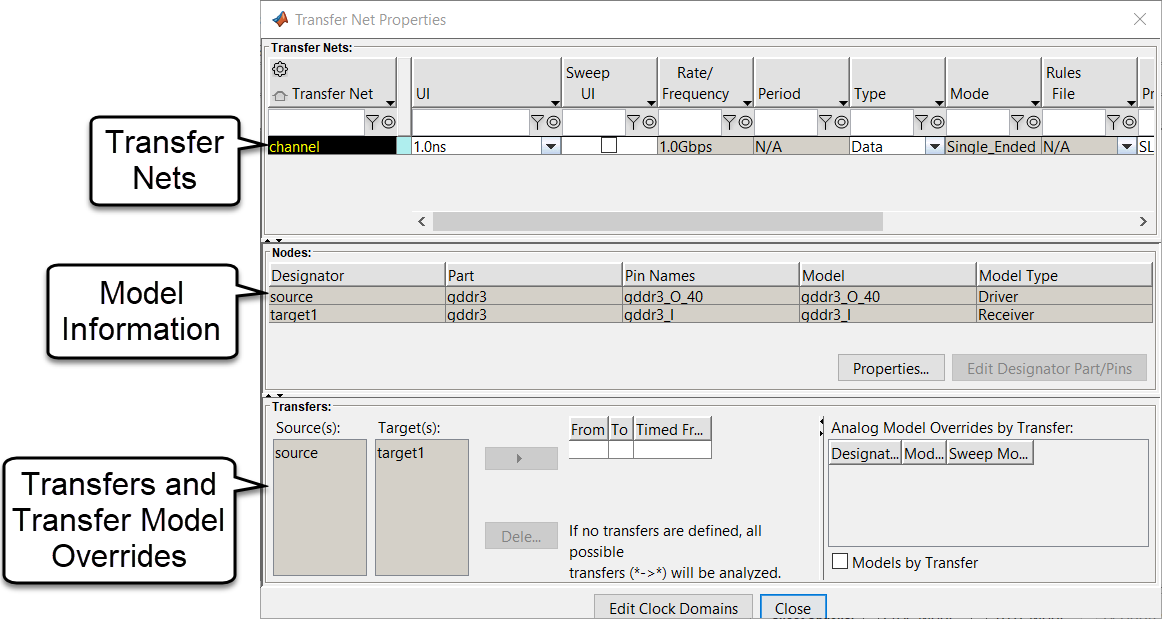Viewport: 1162px width, 619px height.
Task: Click the circle filter icon in Period column
Action: pos(840,122)
